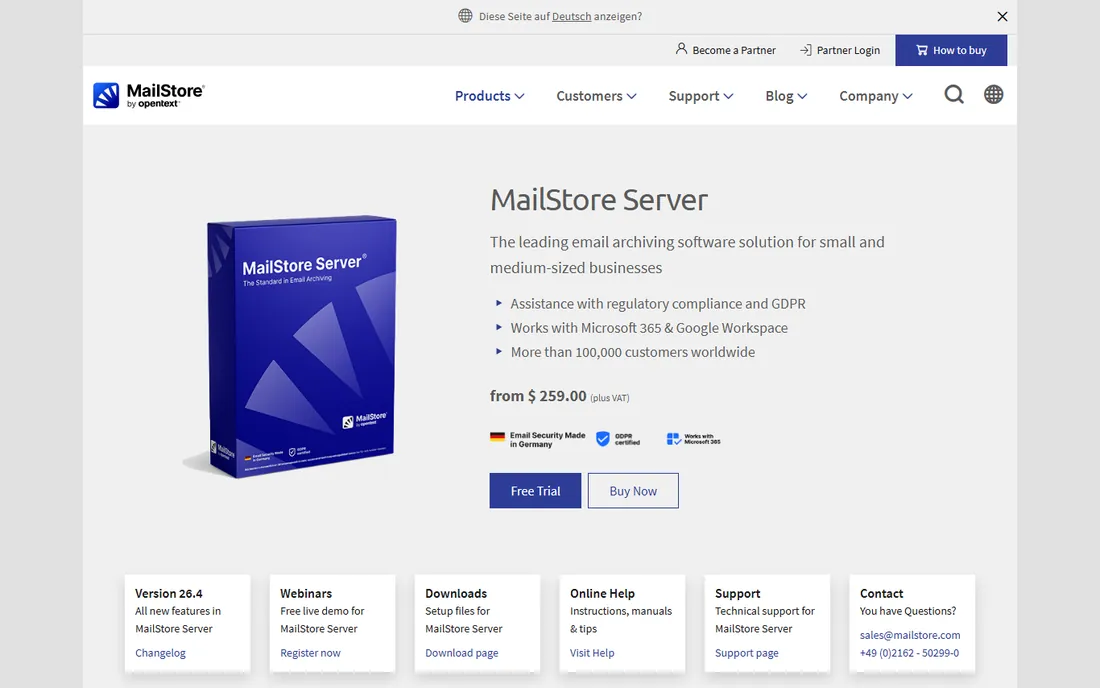Expand the Support menu
Screen dimensions: 1100x688
(701, 95)
